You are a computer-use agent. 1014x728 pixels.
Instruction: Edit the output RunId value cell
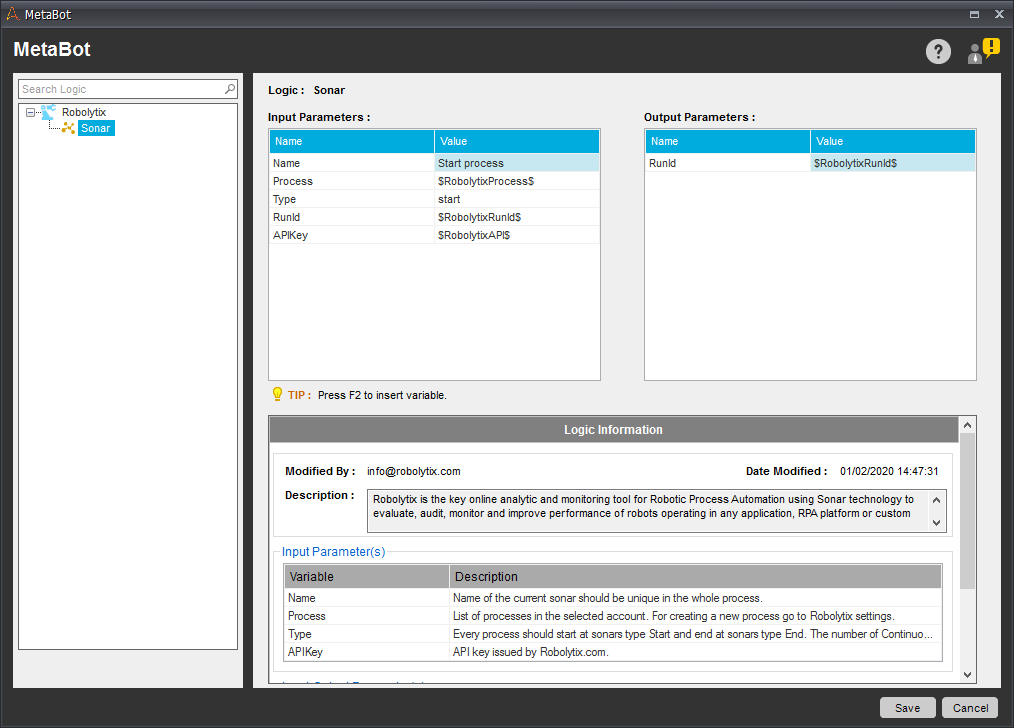click(892, 163)
